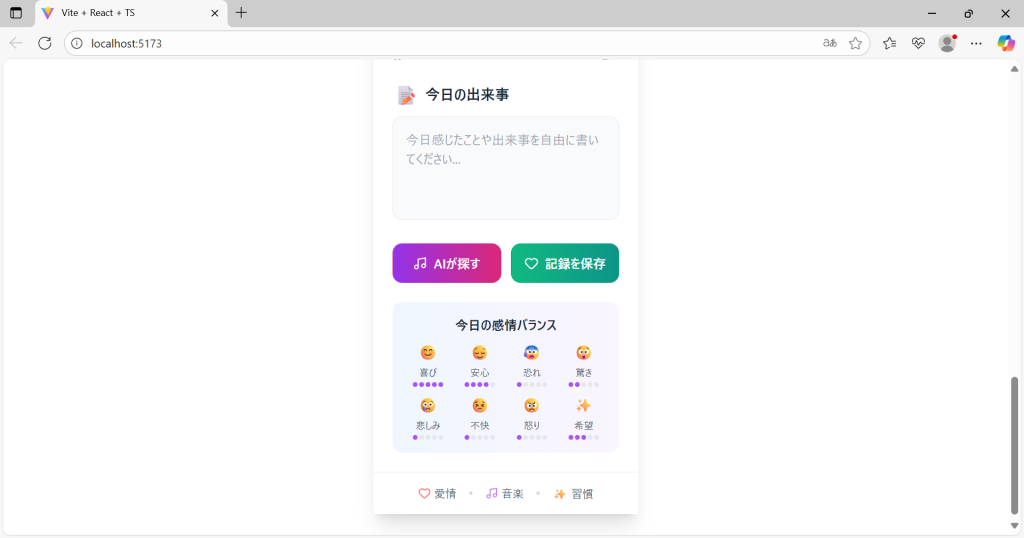Click the 恐れ level dots indicator
Screen dimensions: 1024x538
[x=532, y=385]
